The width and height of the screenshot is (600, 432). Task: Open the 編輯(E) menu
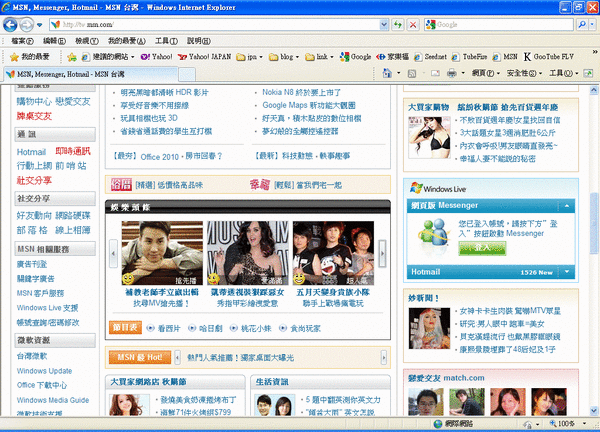click(54, 41)
